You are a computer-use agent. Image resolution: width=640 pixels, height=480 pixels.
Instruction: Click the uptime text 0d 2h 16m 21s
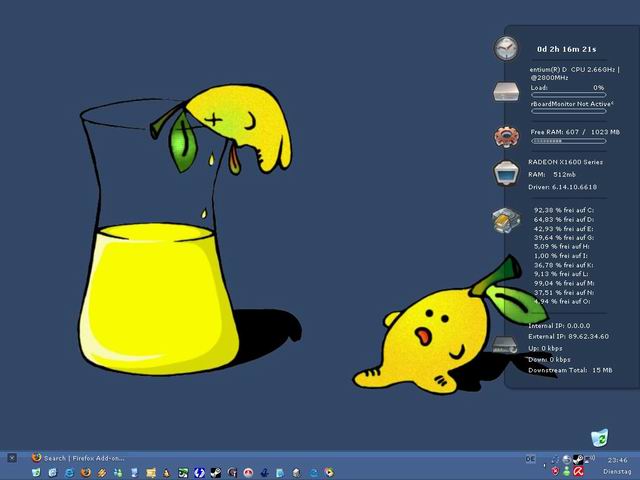click(566, 48)
